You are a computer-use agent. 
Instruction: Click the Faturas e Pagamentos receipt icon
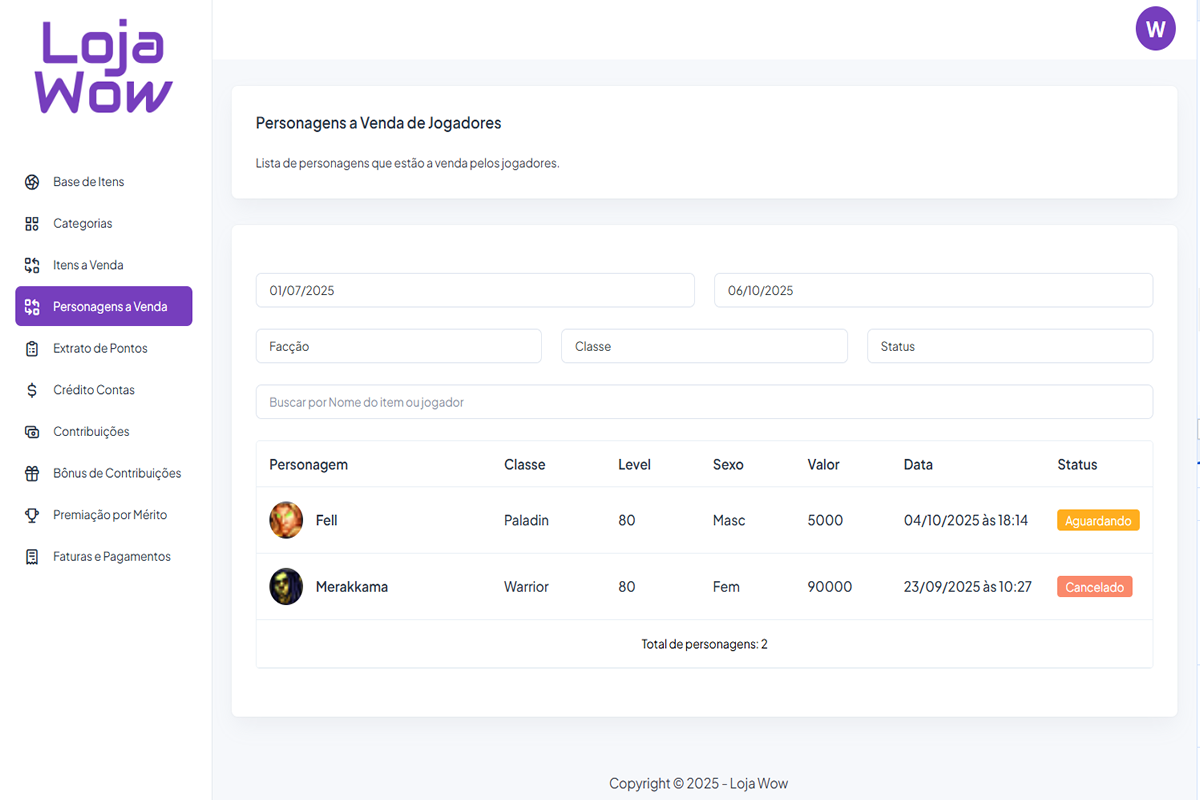coord(32,557)
